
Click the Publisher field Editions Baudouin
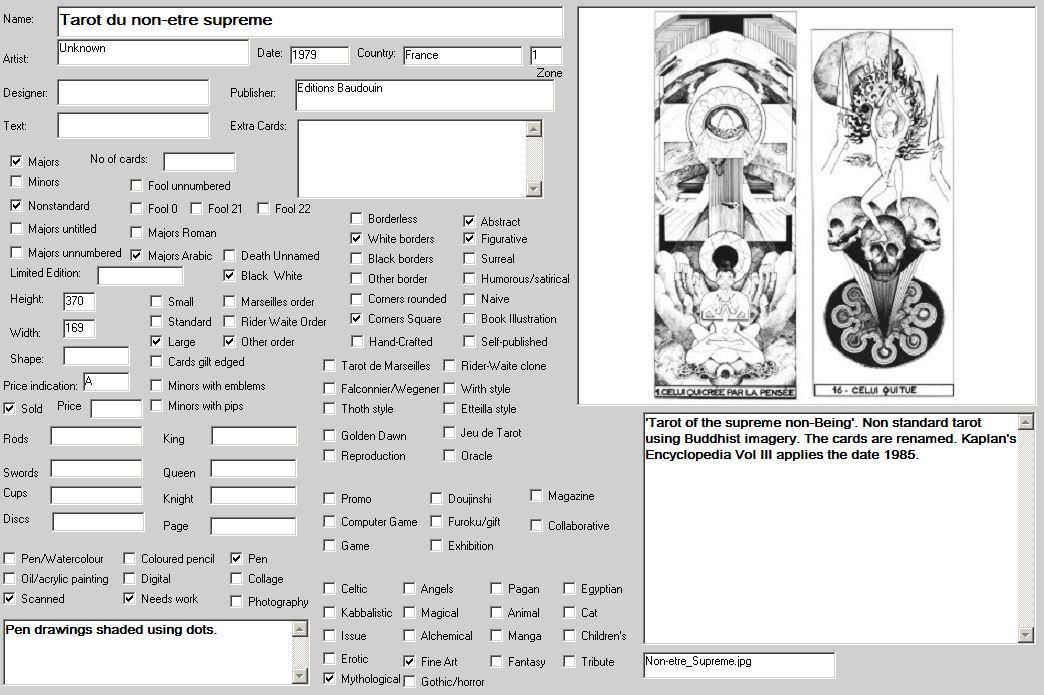pos(424,95)
